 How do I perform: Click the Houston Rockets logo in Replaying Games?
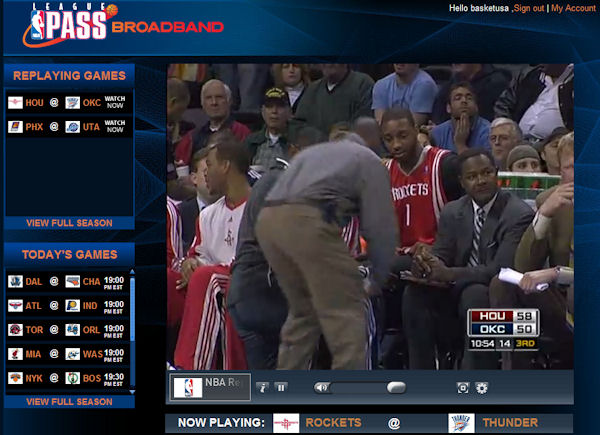tap(15, 103)
